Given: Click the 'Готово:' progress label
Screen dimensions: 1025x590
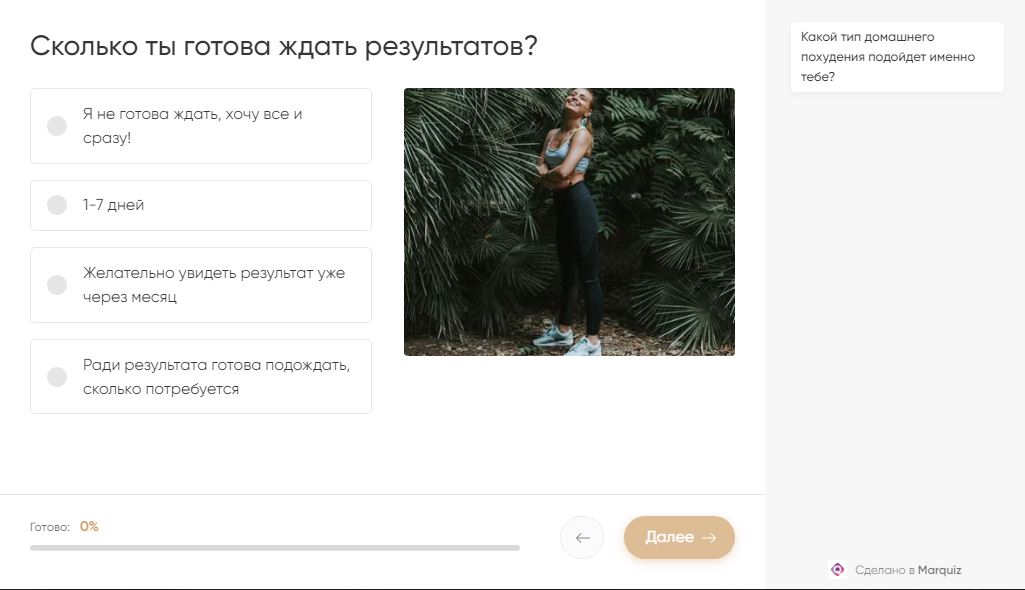Looking at the screenshot, I should pyautogui.click(x=50, y=527).
